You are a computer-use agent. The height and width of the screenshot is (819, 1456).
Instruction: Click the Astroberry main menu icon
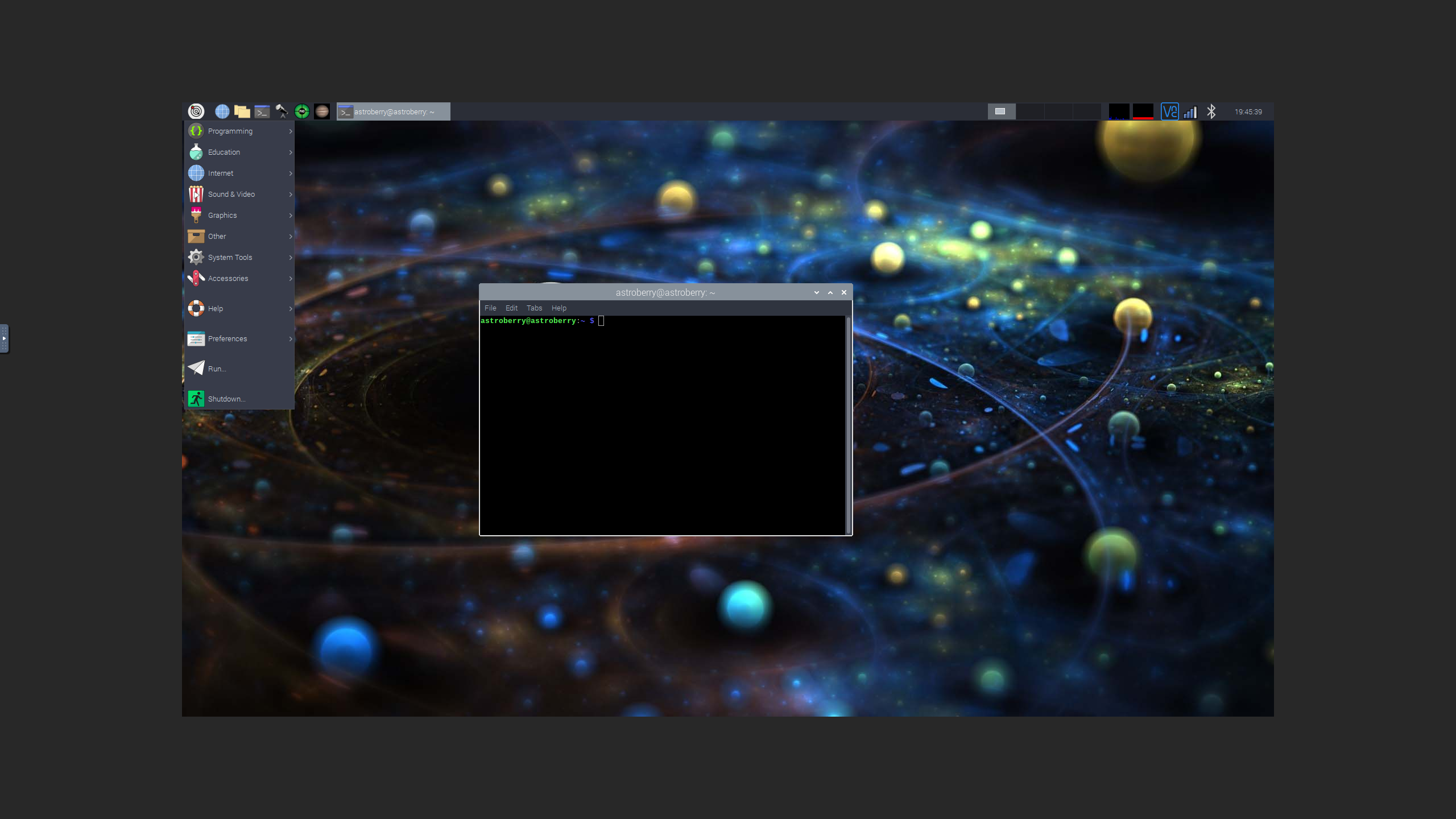coord(196,111)
